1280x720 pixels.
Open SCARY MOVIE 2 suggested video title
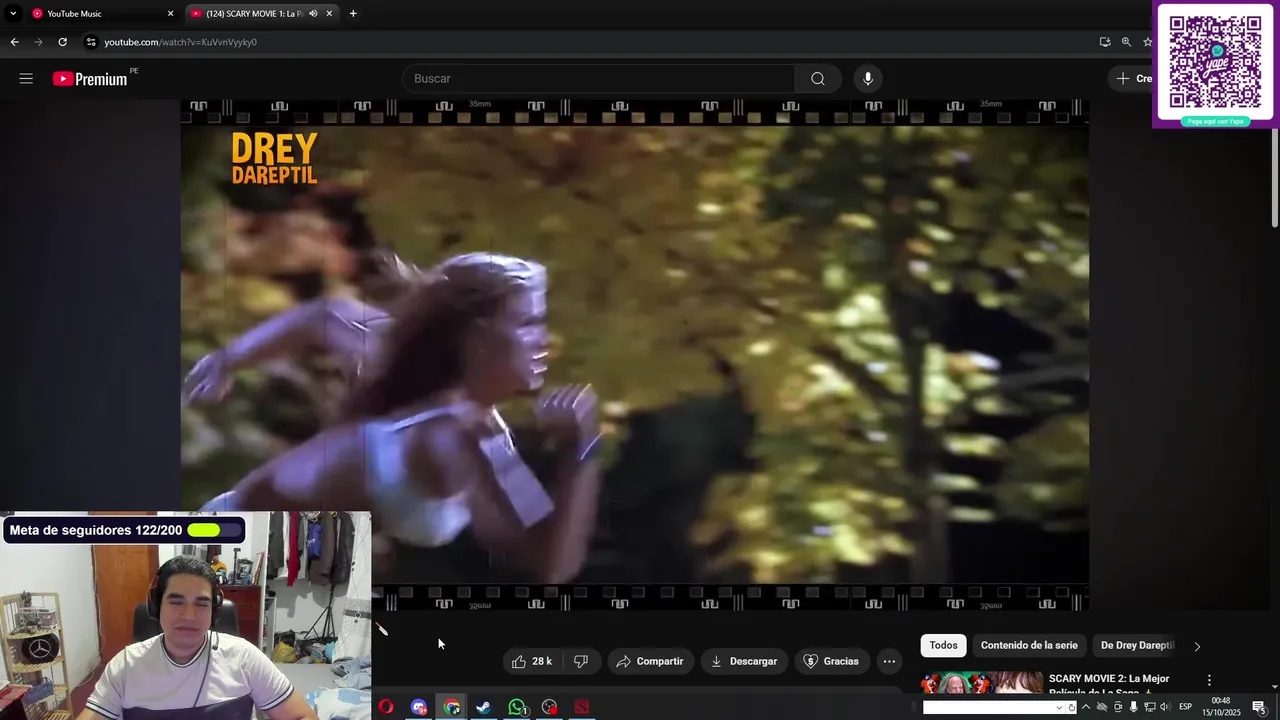coord(1109,685)
